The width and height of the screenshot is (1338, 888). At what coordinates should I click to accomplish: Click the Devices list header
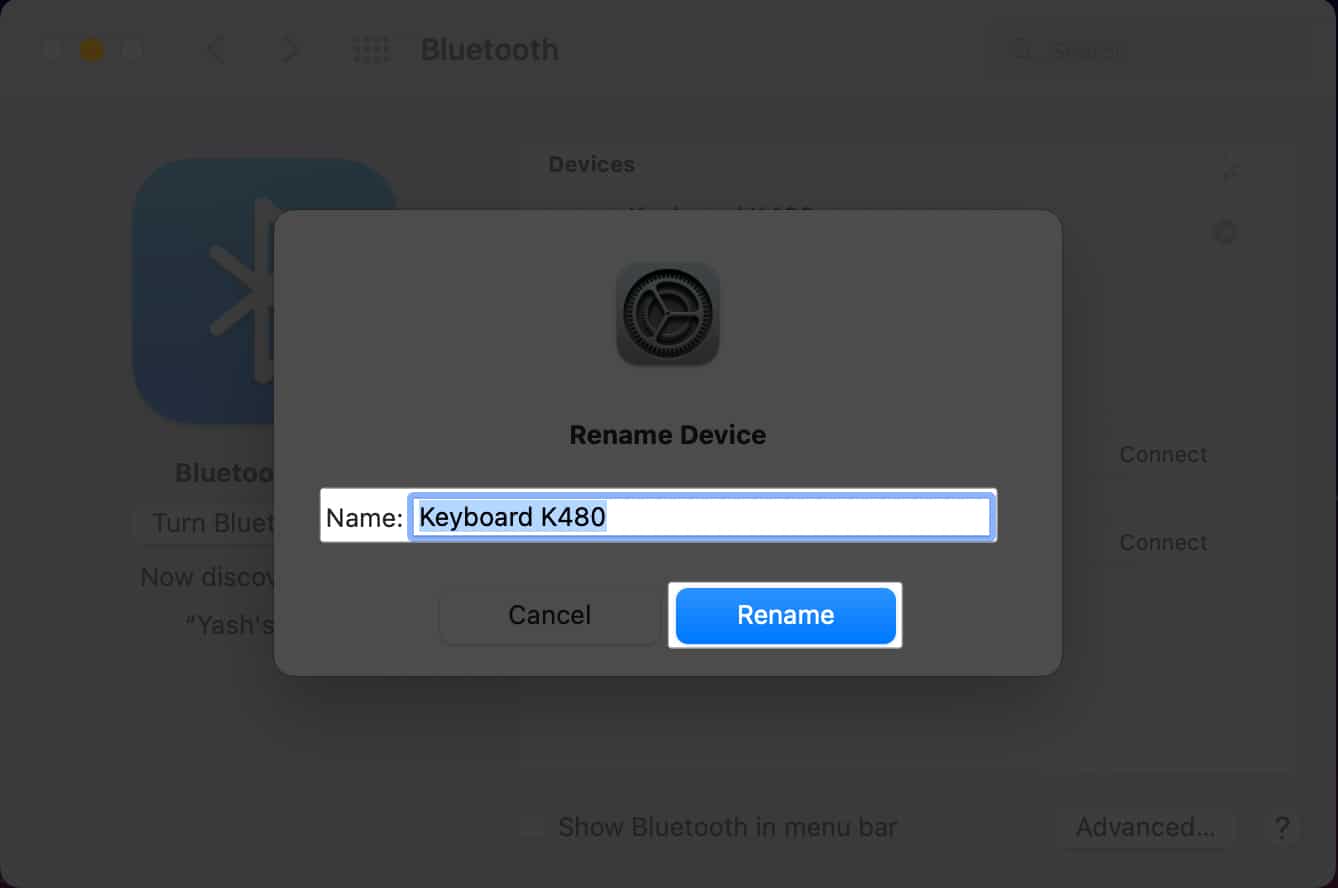coord(592,164)
